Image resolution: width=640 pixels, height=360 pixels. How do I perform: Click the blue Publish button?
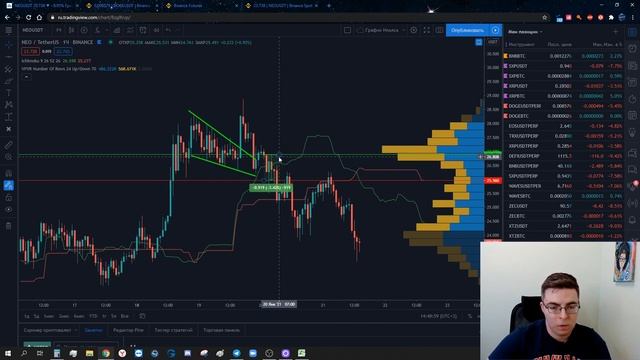467,30
